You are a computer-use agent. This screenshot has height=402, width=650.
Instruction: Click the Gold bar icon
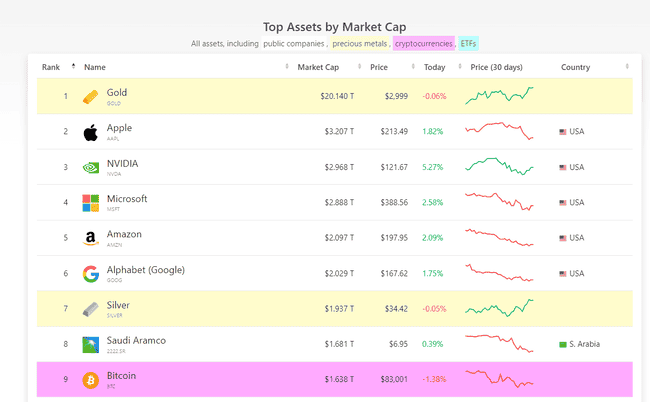click(91, 97)
